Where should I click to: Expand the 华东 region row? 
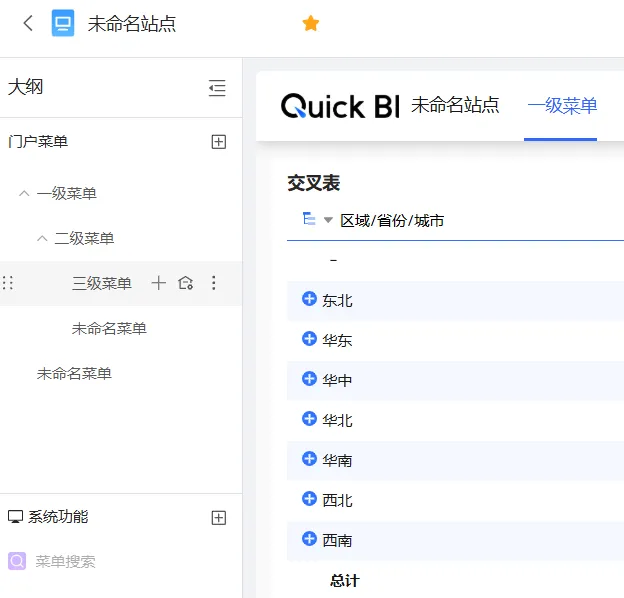click(x=309, y=339)
